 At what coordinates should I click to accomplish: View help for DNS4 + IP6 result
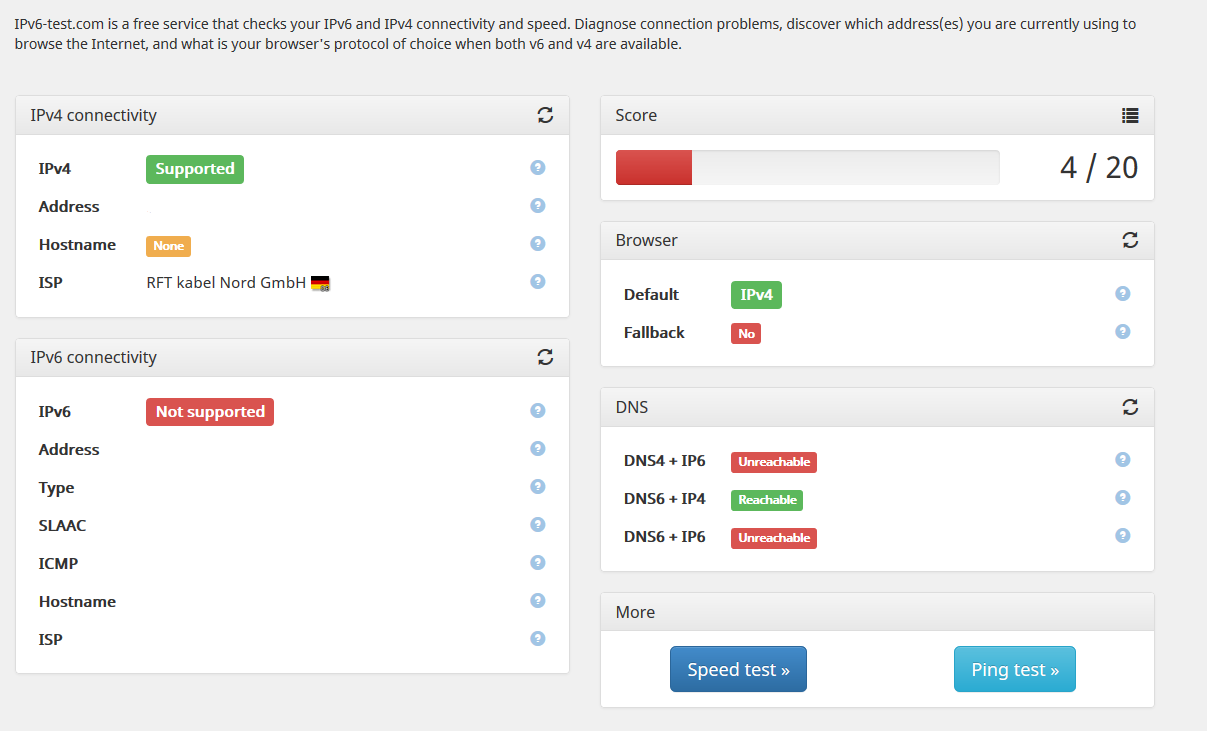1123,459
